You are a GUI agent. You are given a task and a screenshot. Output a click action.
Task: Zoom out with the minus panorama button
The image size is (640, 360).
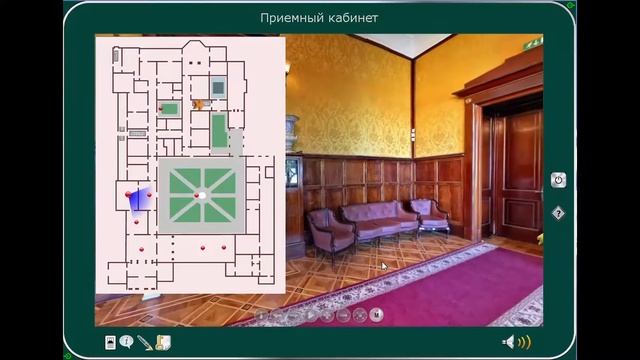[x=343, y=315]
